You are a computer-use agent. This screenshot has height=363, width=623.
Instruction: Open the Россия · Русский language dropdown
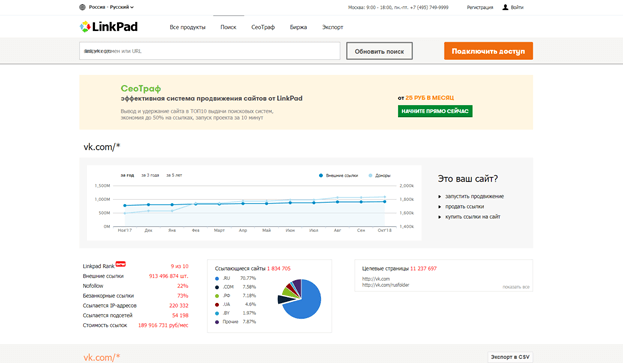(x=111, y=7)
